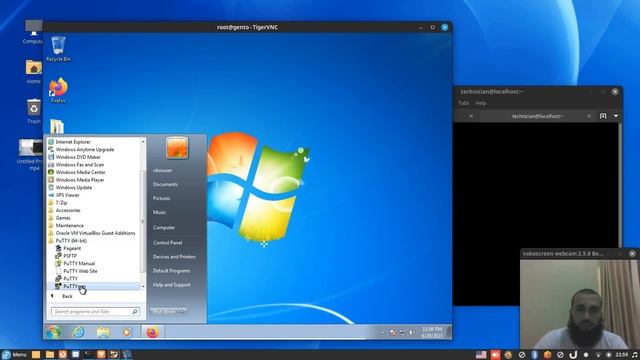
Task: Open the Trash icon on the host desktop
Action: click(33, 111)
